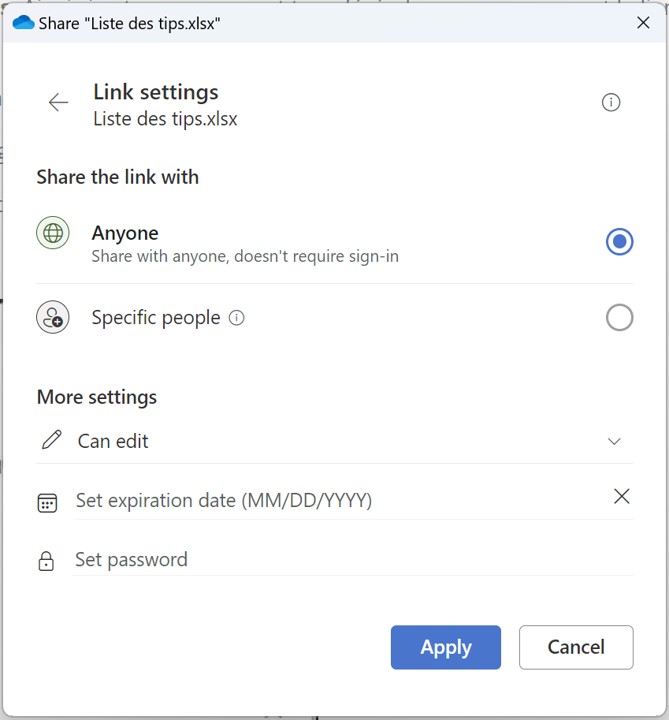The width and height of the screenshot is (669, 720).
Task: Close the Share dialog window
Action: coord(643,22)
